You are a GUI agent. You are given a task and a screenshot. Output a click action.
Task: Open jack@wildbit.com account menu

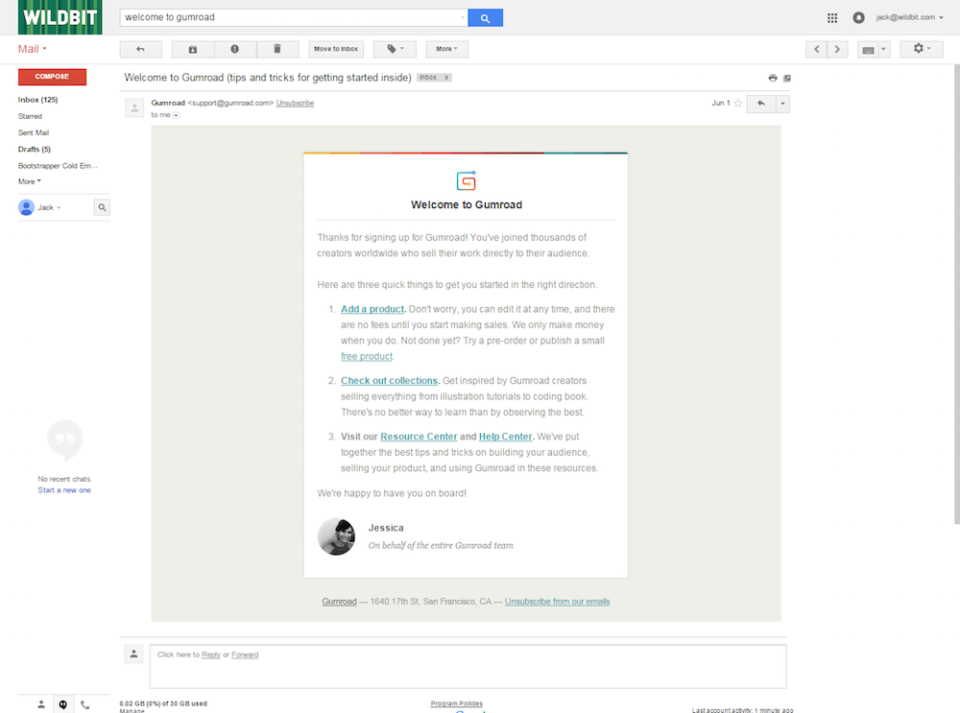[910, 17]
